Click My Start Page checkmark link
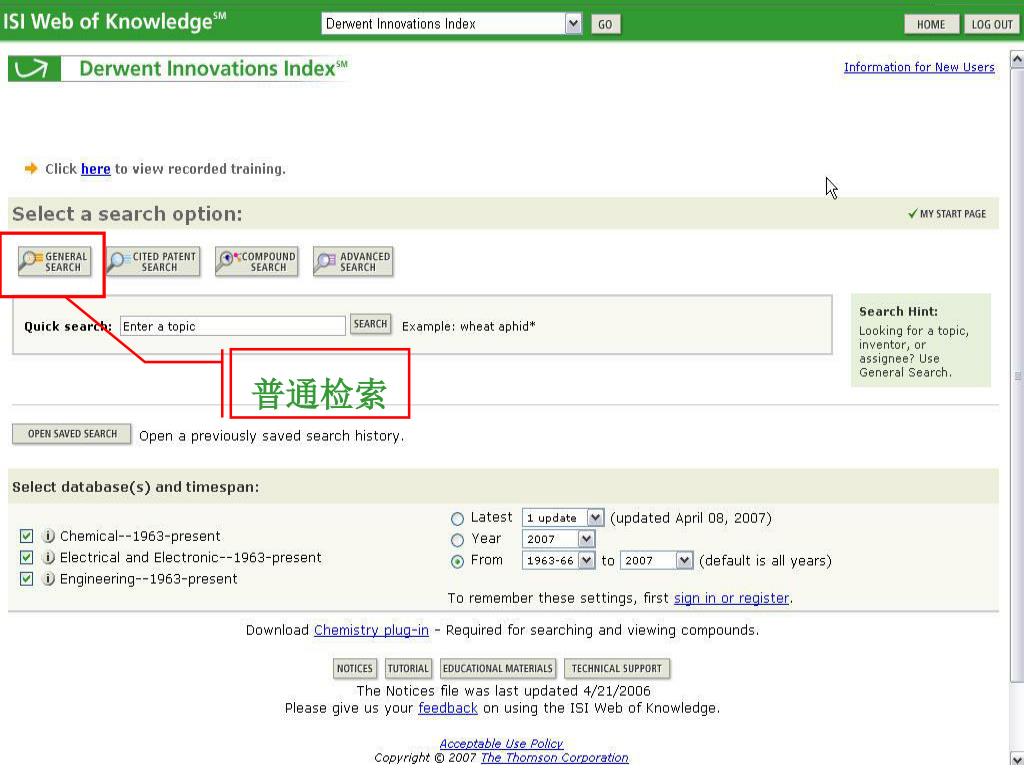This screenshot has width=1024, height=768. 947,214
